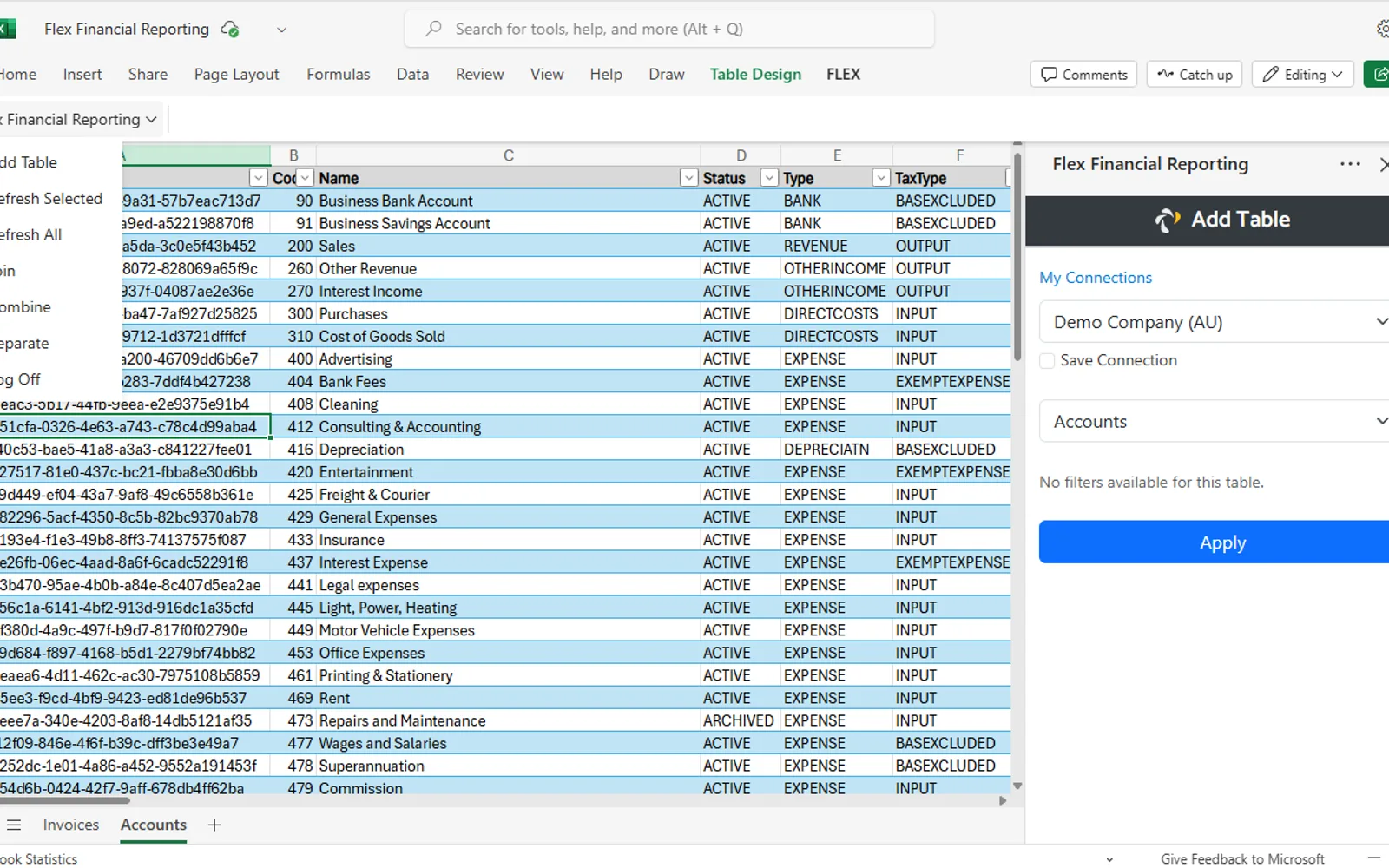Select column C header
1389x868 pixels.
coord(509,155)
